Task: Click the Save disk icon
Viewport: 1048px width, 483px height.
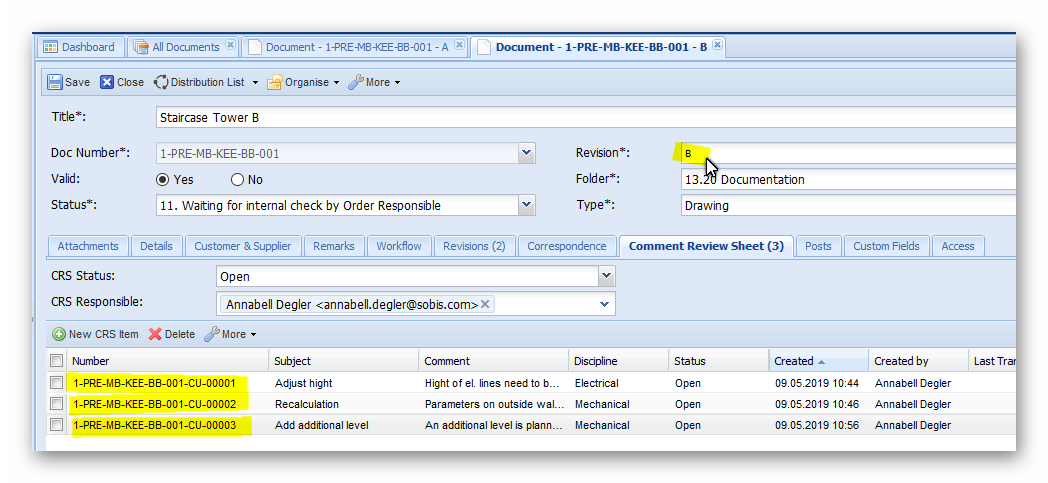Action: (x=53, y=82)
